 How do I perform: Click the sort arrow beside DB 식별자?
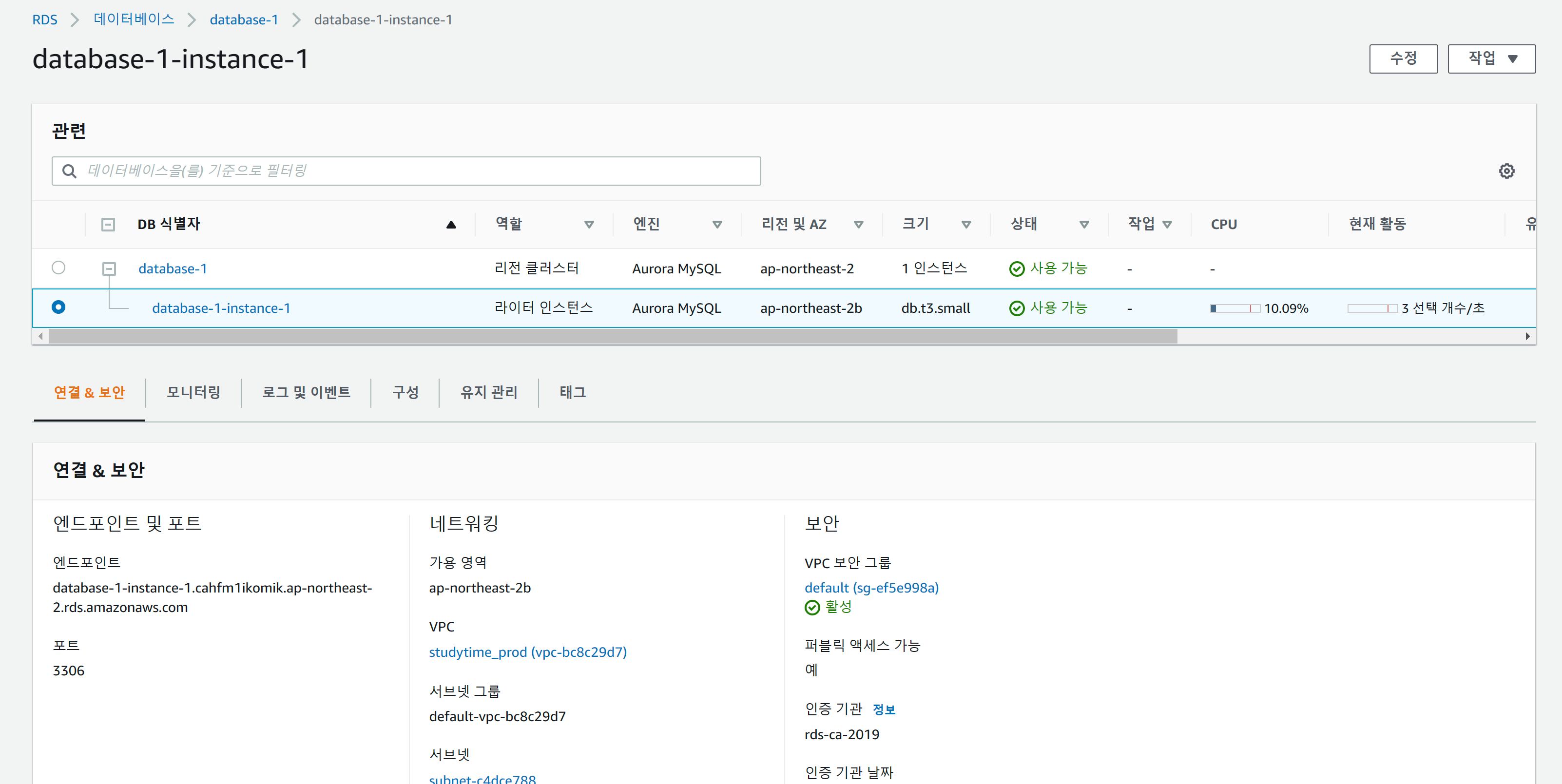click(450, 224)
